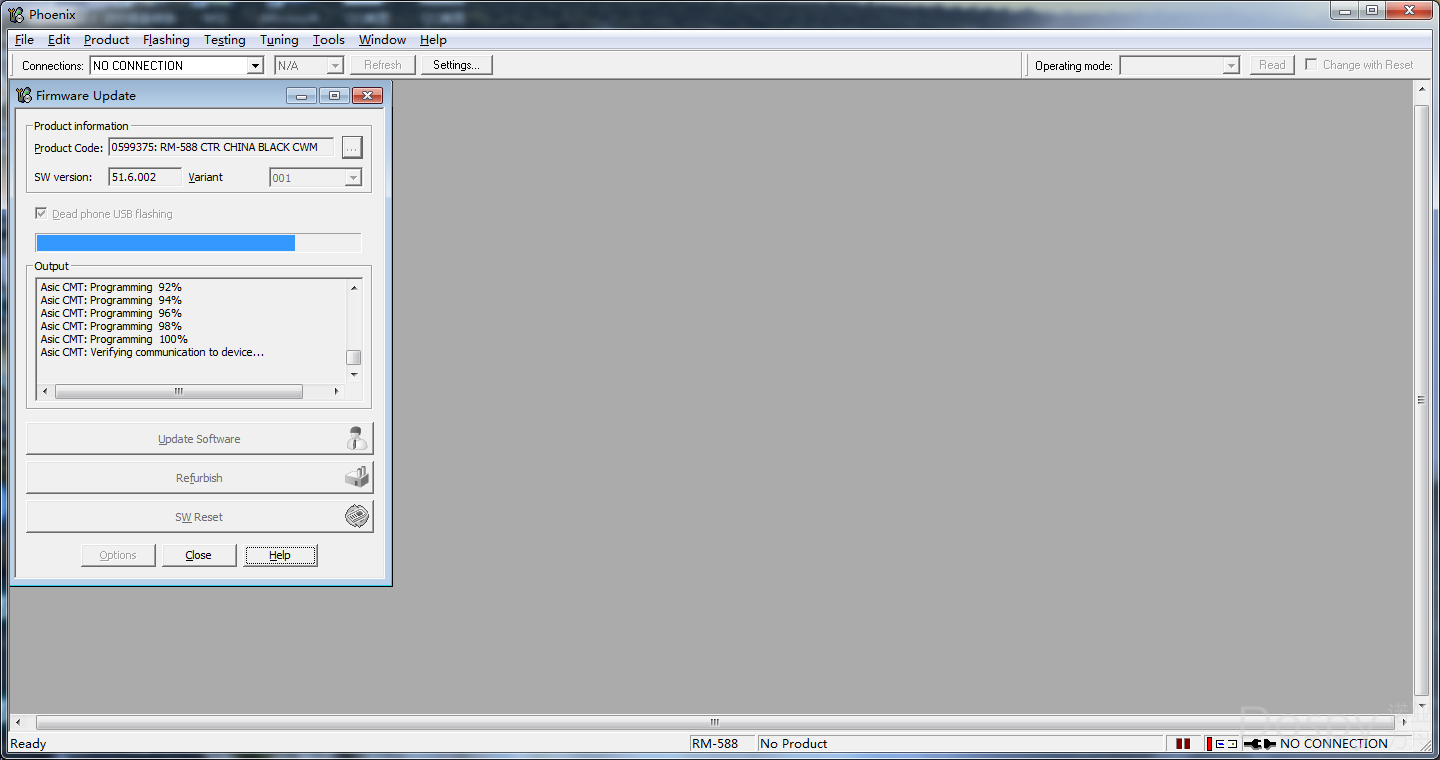This screenshot has width=1440, height=760.
Task: Click 'Asic CMT: Programming 96%' output line
Action: point(111,313)
